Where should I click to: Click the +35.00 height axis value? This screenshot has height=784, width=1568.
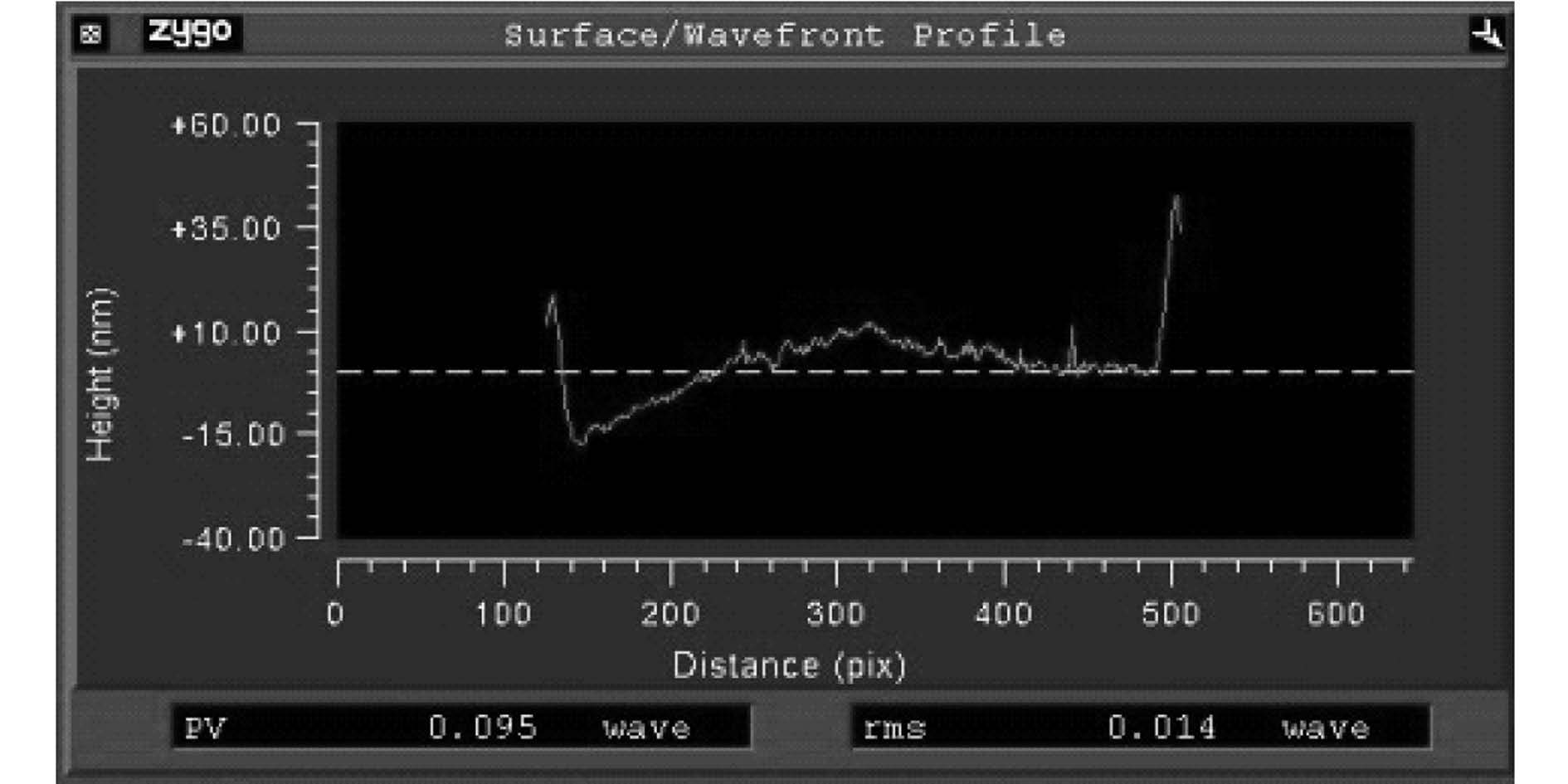pyautogui.click(x=226, y=229)
